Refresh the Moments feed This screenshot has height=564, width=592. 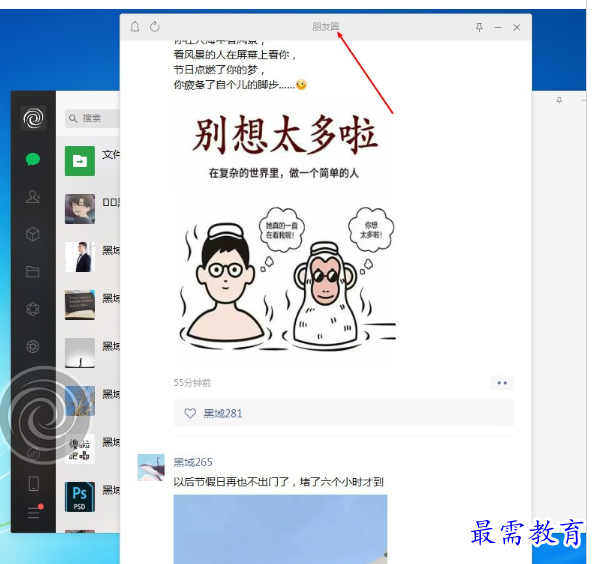(155, 27)
